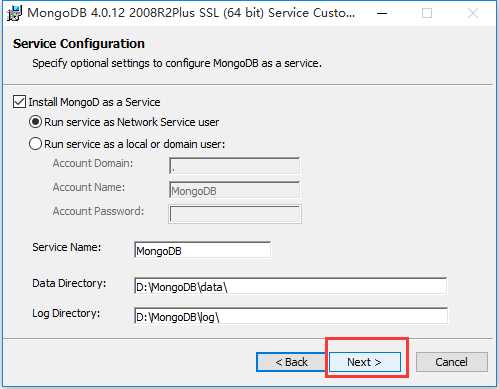The height and width of the screenshot is (389, 499).
Task: Go to the previous step with Back
Action: tap(291, 362)
